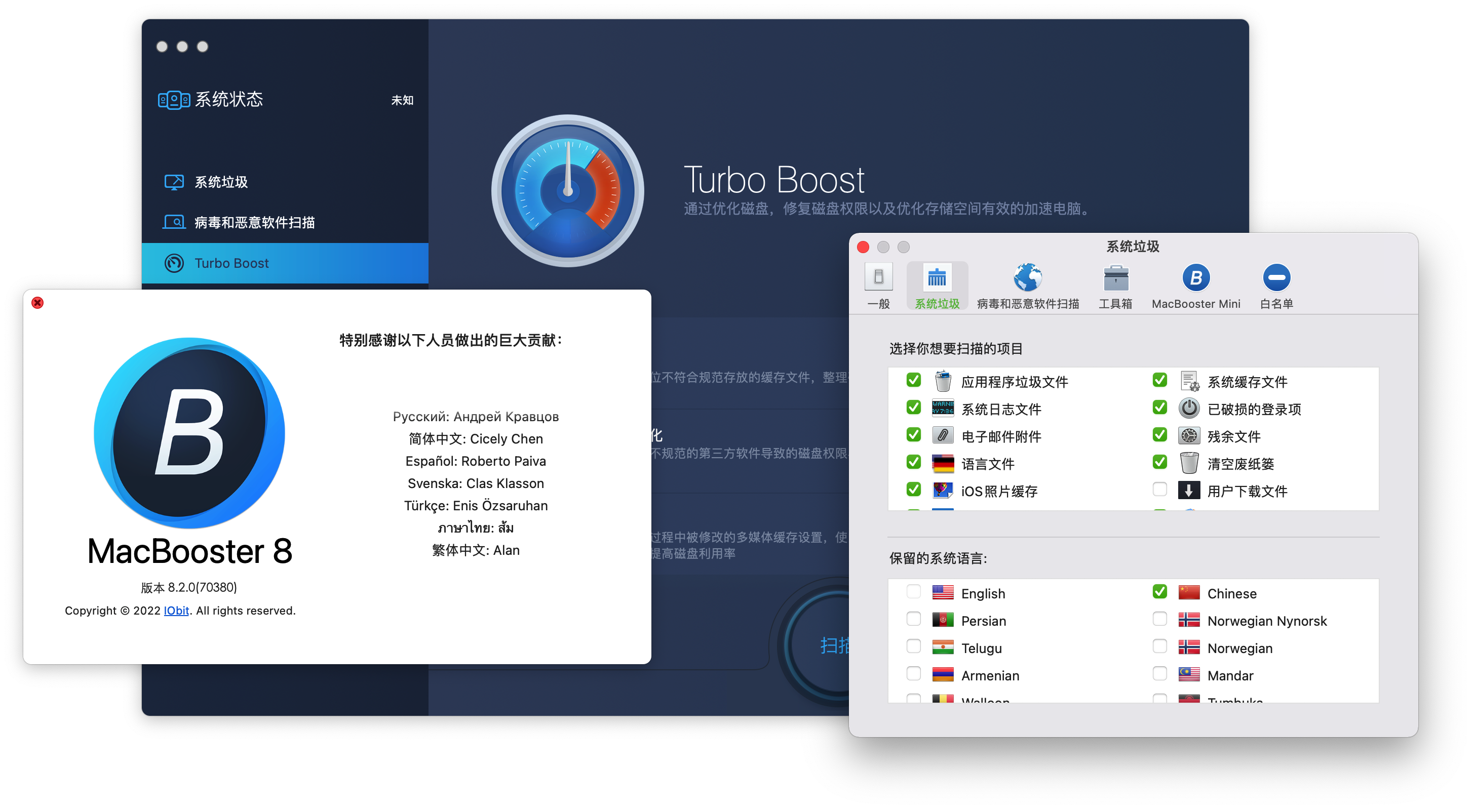The width and height of the screenshot is (1475, 812).
Task: Uncheck the Chinese language checkbox
Action: tap(1159, 592)
